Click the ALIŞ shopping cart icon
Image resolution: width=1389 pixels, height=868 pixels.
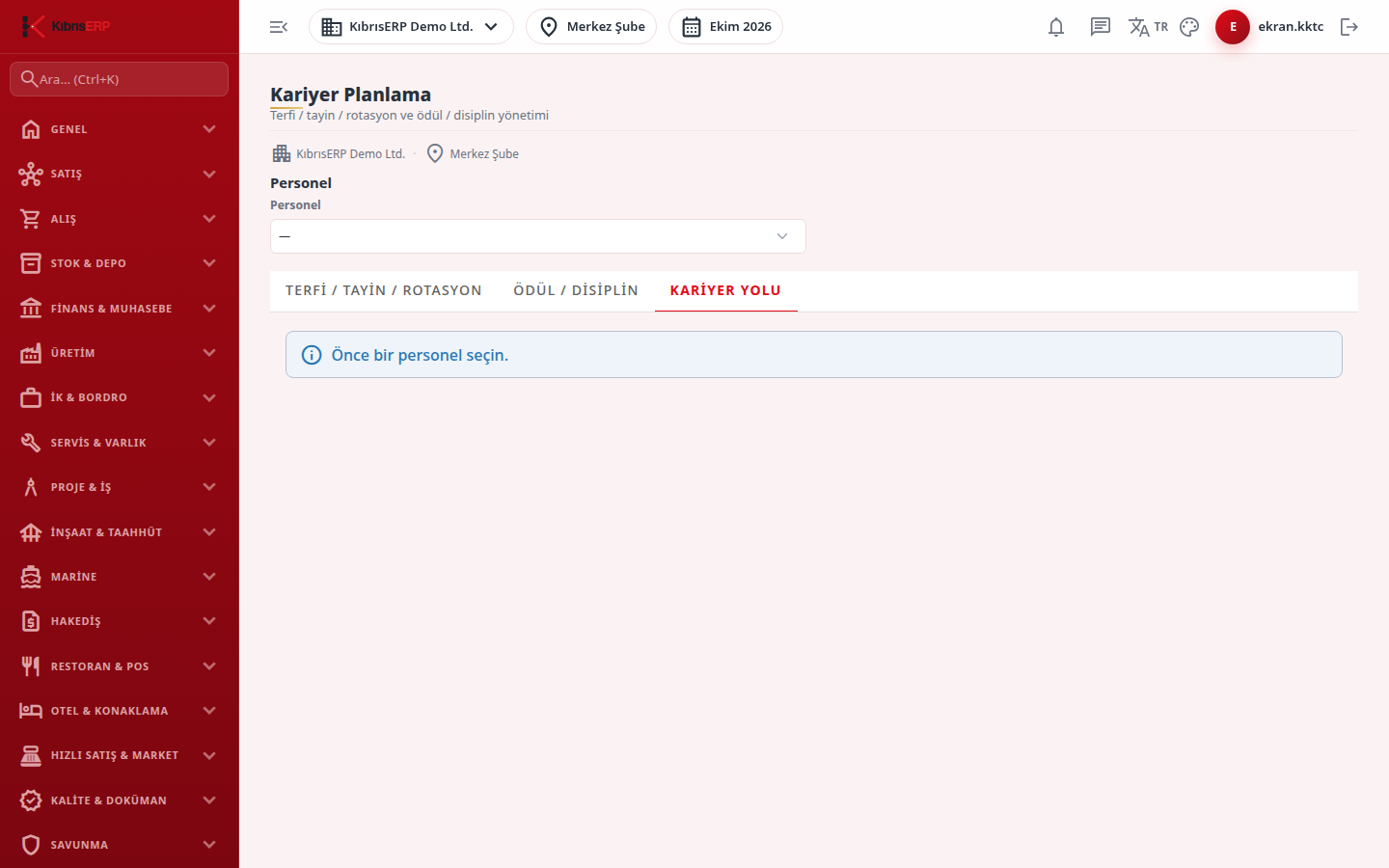(x=31, y=219)
